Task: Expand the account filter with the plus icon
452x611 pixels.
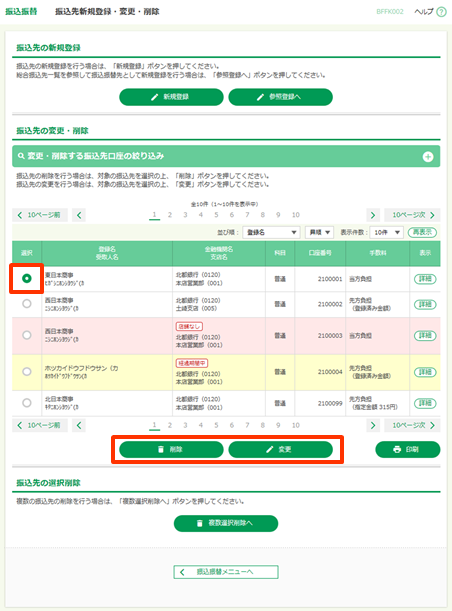Action: point(428,157)
